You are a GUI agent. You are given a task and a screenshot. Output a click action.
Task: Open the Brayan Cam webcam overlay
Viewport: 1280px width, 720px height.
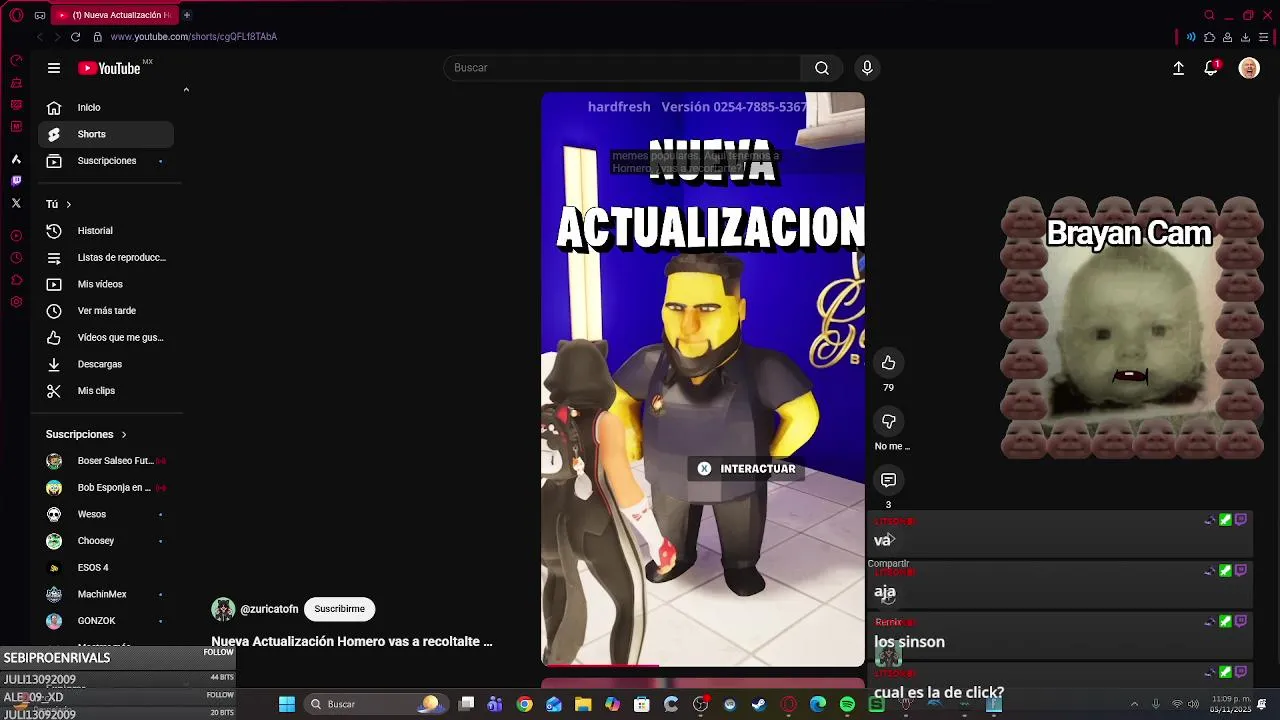(x=1132, y=328)
